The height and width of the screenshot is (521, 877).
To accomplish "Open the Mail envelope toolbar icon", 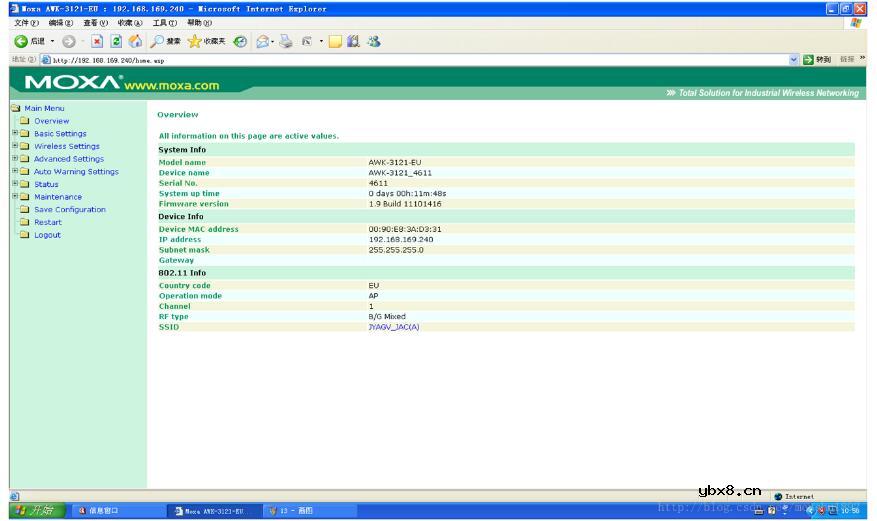I will click(263, 41).
